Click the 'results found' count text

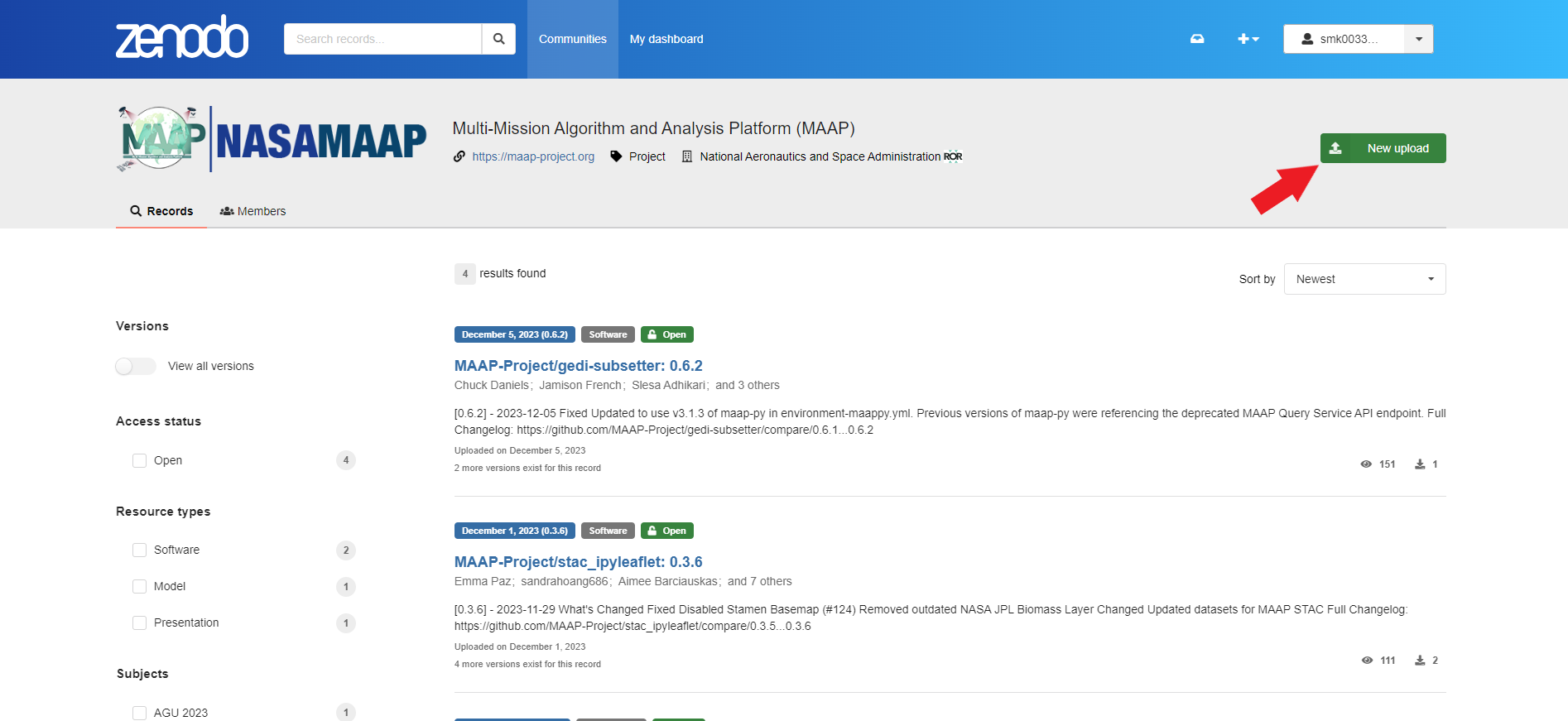[512, 273]
